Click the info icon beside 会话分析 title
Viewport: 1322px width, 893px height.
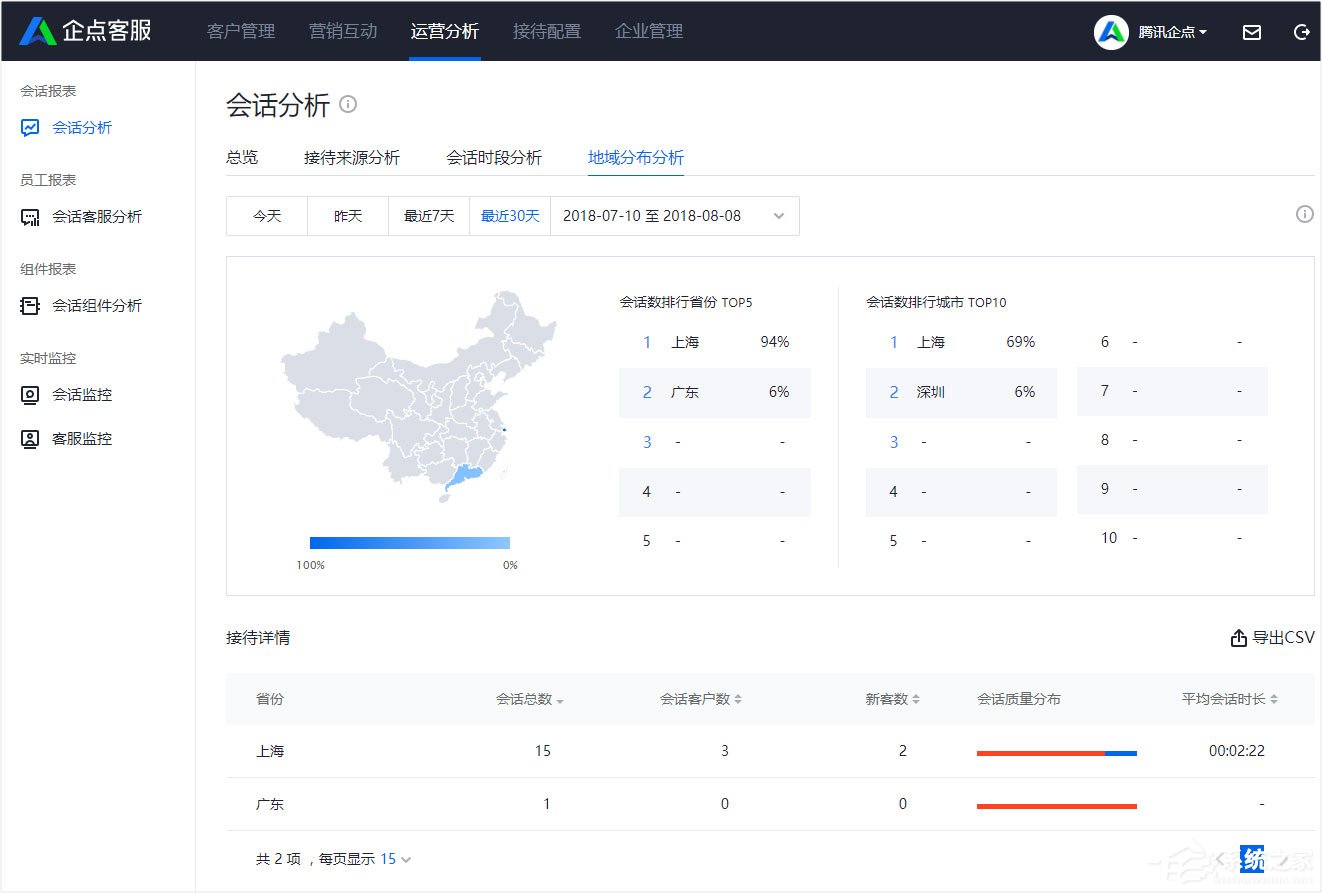coord(347,104)
